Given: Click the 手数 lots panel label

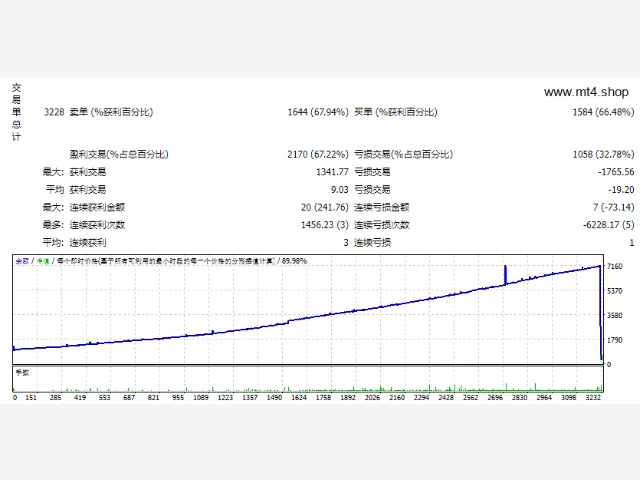Looking at the screenshot, I should coord(22,372).
